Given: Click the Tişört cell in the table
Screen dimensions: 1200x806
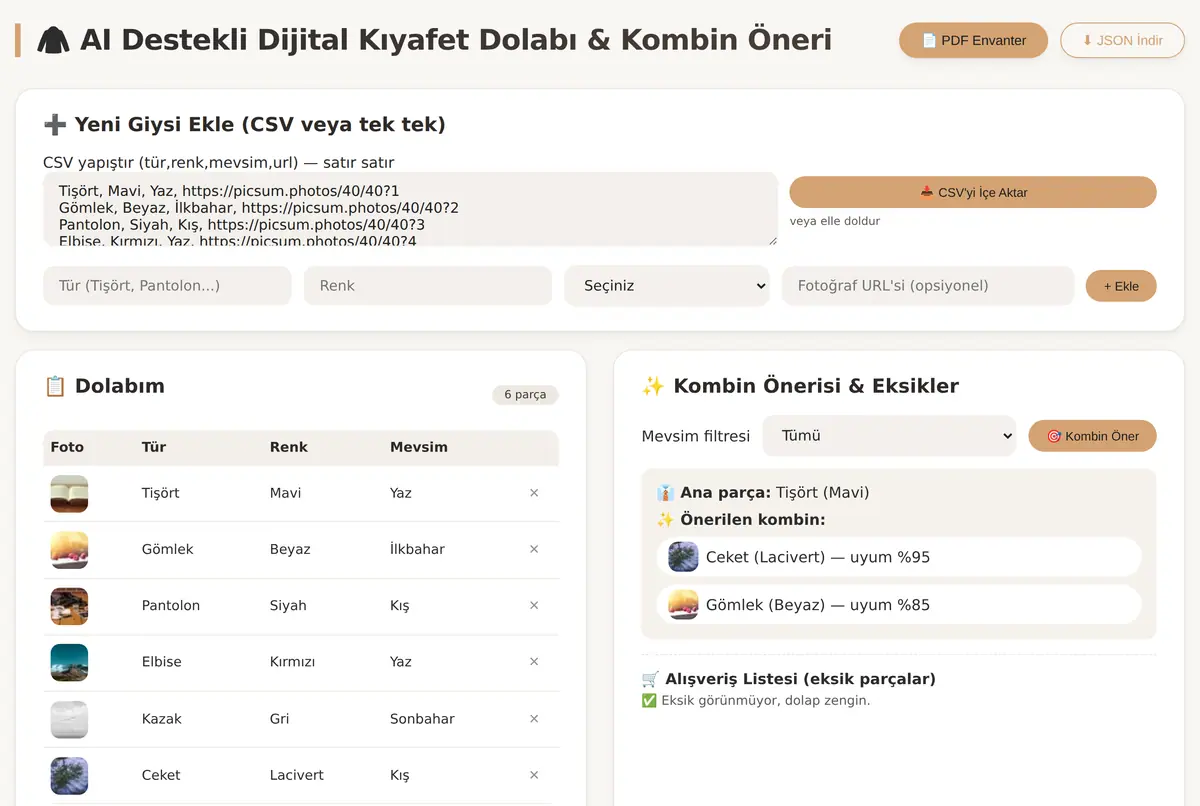Looking at the screenshot, I should point(161,493).
